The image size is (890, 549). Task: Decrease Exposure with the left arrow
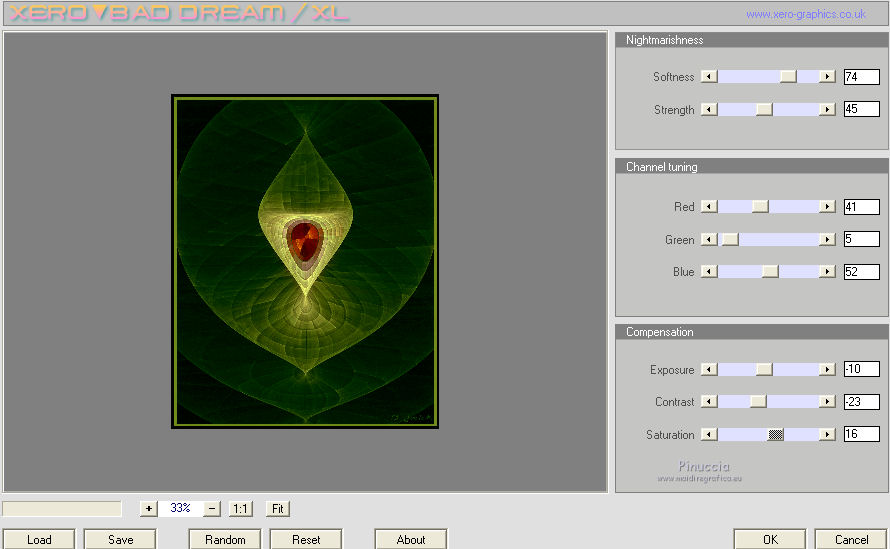click(709, 370)
